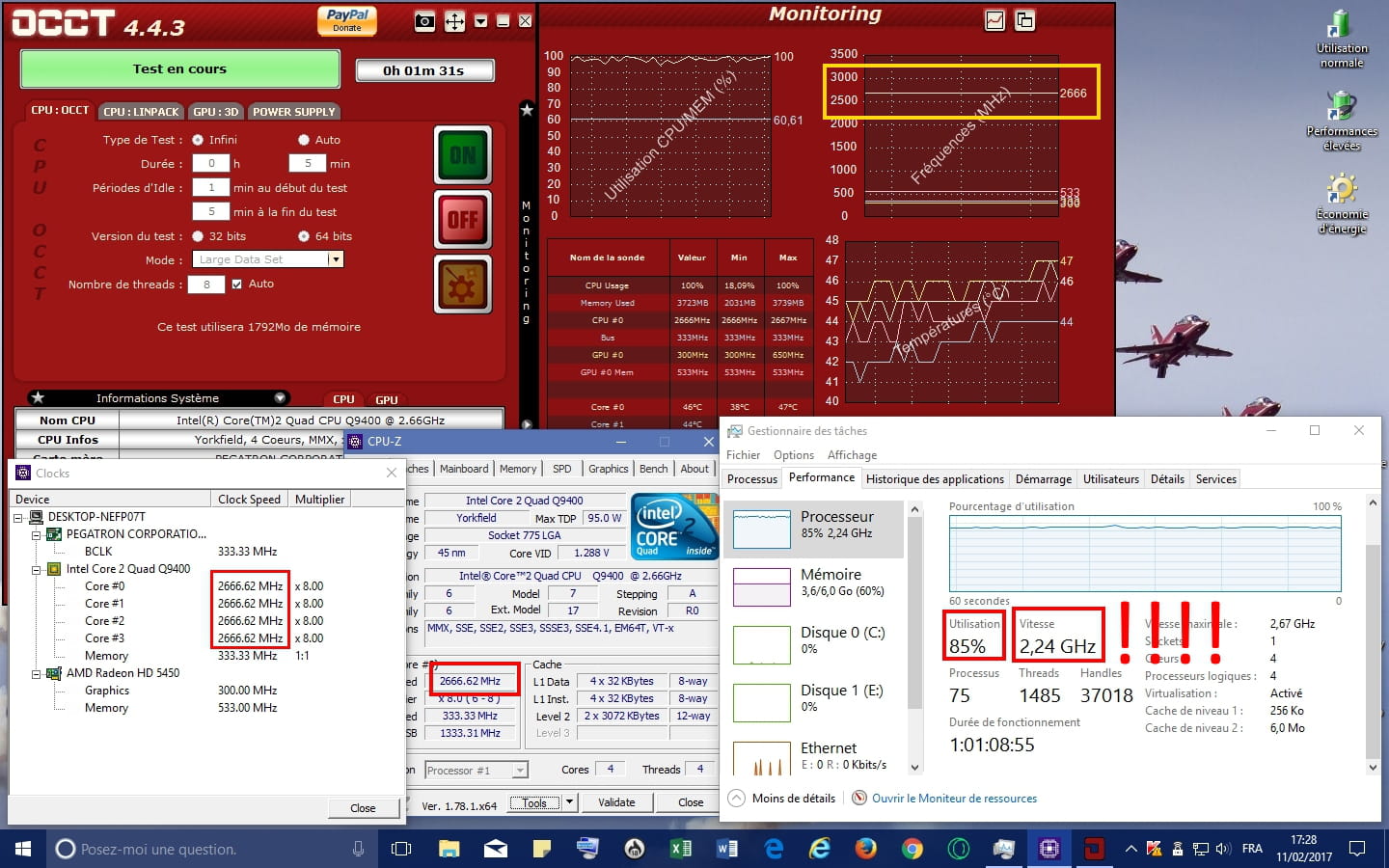Click the monitoring graph options icon
The height and width of the screenshot is (868, 1389).
tap(994, 20)
